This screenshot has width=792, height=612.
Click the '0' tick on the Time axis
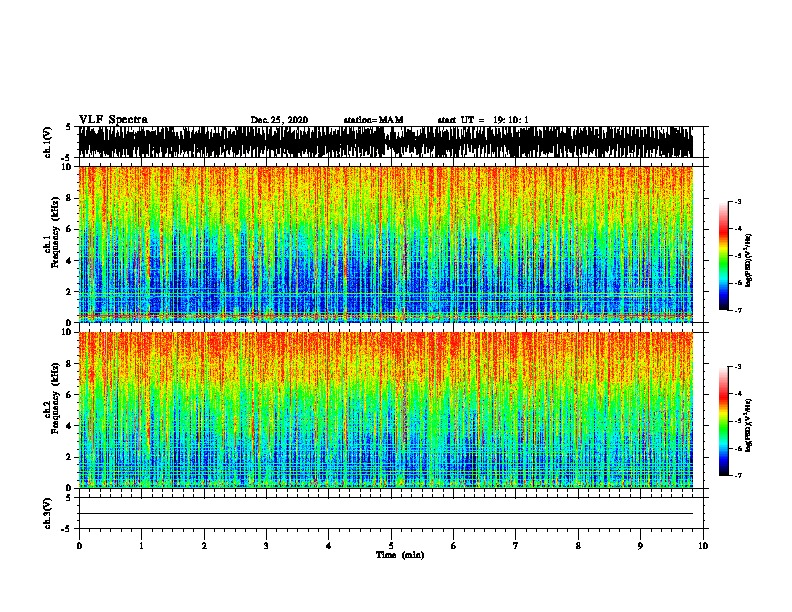(x=79, y=546)
